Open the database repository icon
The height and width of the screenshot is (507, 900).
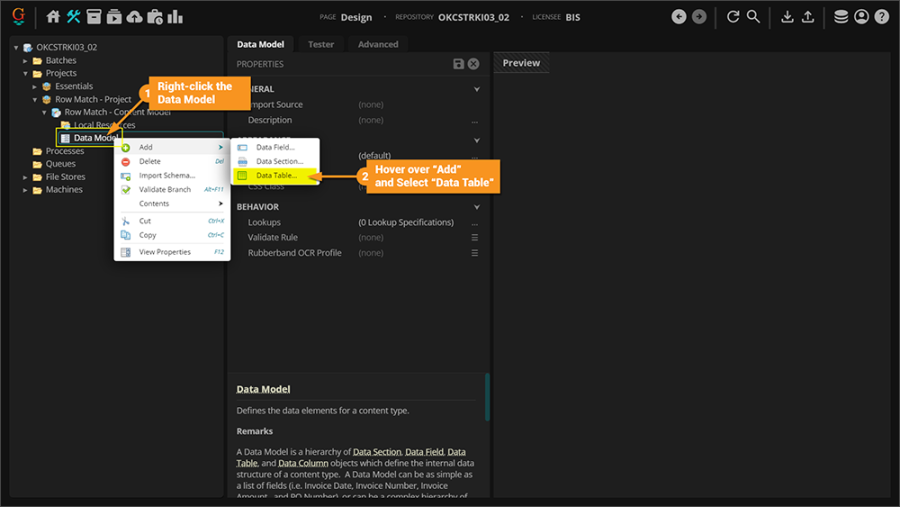[841, 17]
